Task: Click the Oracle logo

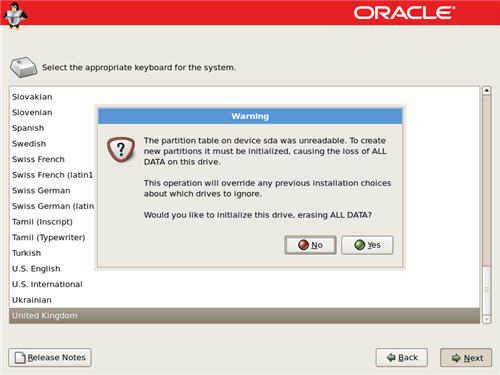Action: coord(404,13)
